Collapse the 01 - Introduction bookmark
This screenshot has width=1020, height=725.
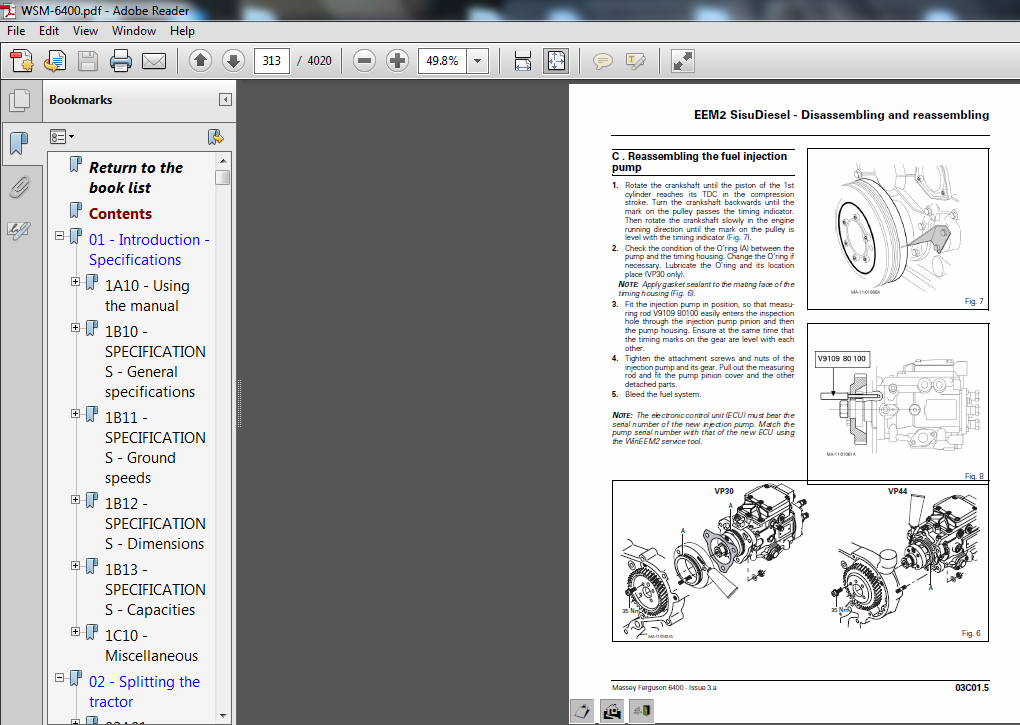click(59, 235)
